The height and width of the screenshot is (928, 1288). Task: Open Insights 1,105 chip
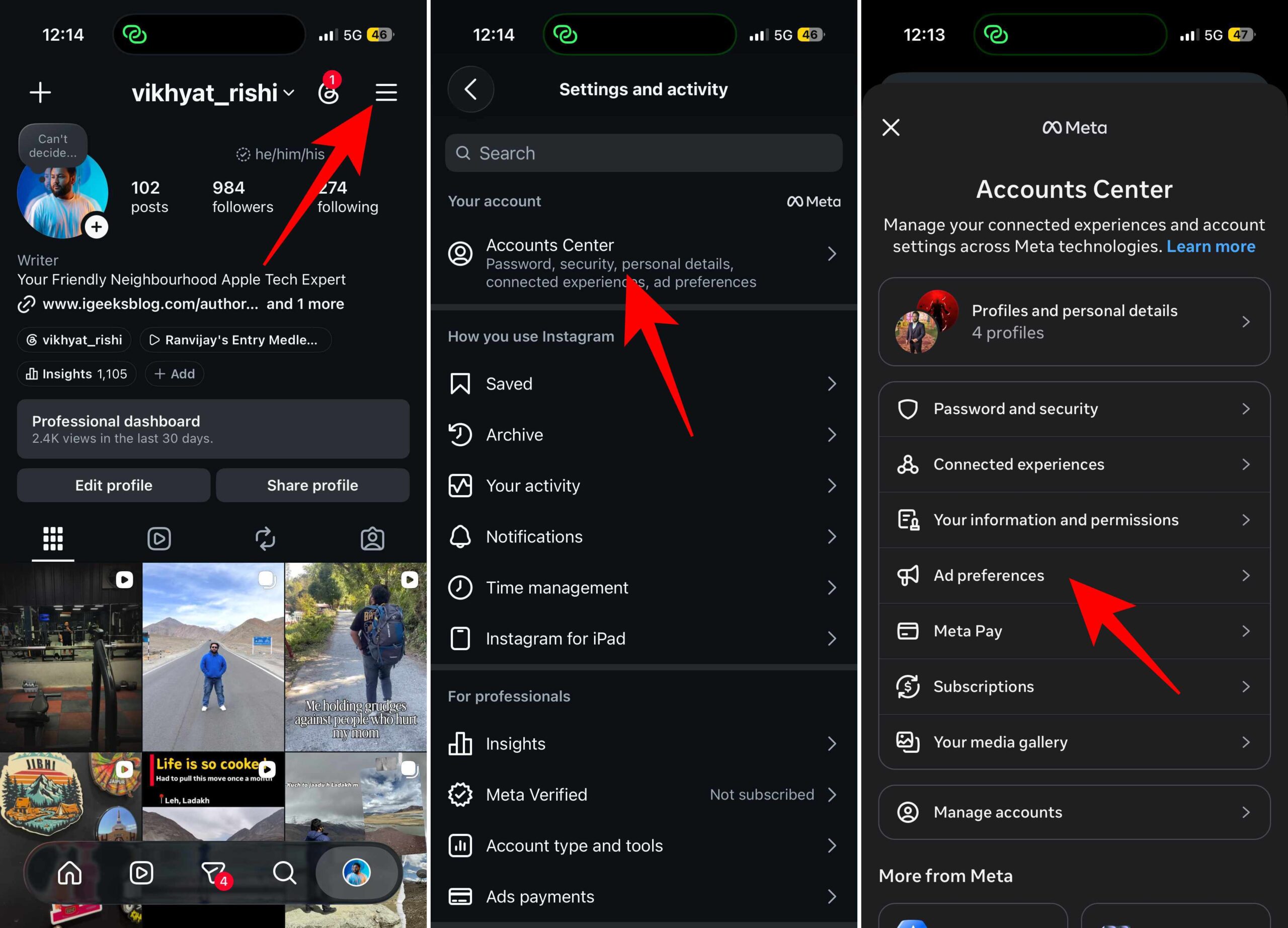[76, 374]
